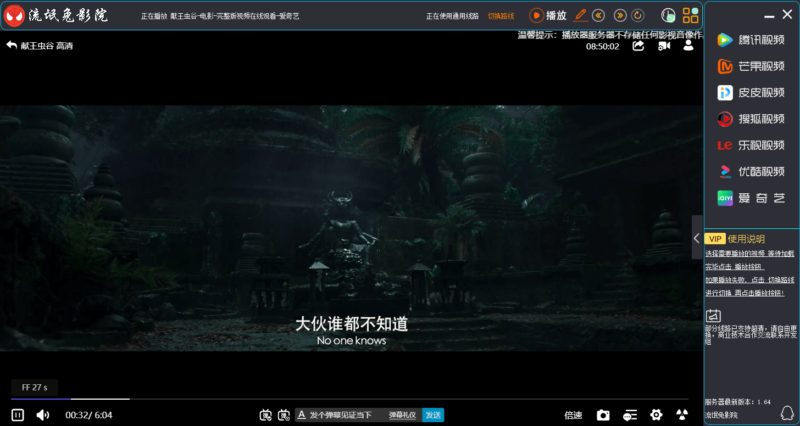Click the orange 播放 play button
This screenshot has width=800, height=426.
pyautogui.click(x=549, y=15)
